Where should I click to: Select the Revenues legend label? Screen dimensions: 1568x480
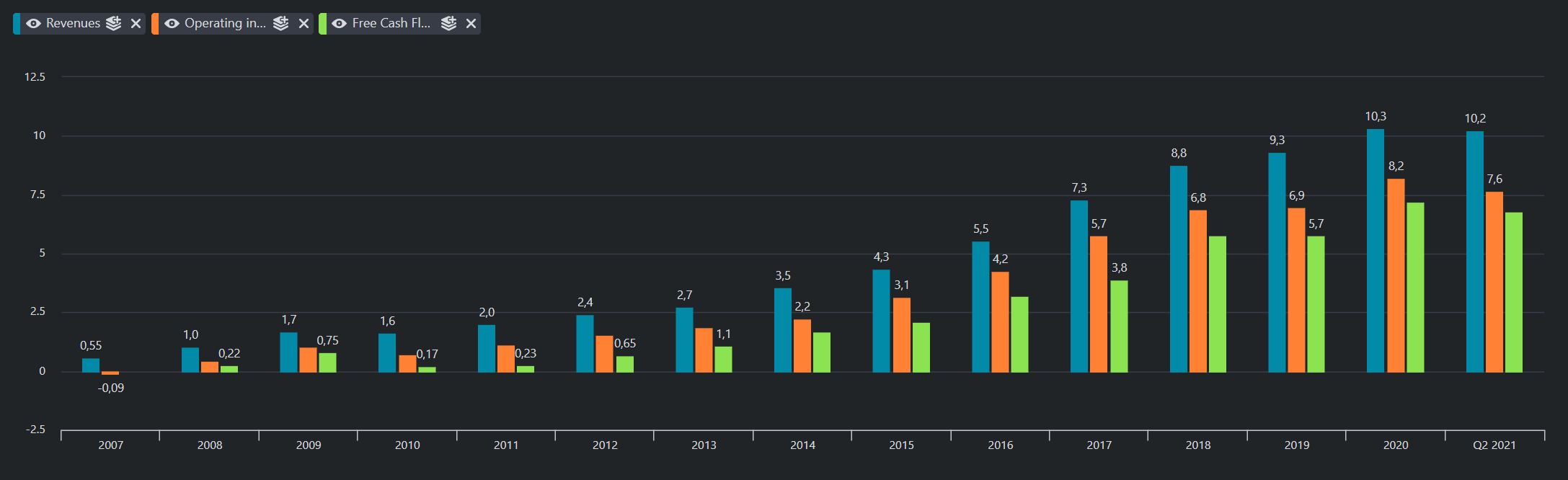[73, 23]
